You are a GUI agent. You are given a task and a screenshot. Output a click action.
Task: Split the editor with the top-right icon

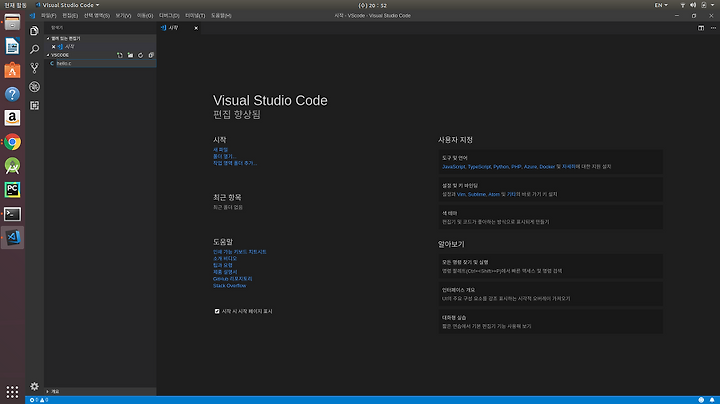point(701,28)
